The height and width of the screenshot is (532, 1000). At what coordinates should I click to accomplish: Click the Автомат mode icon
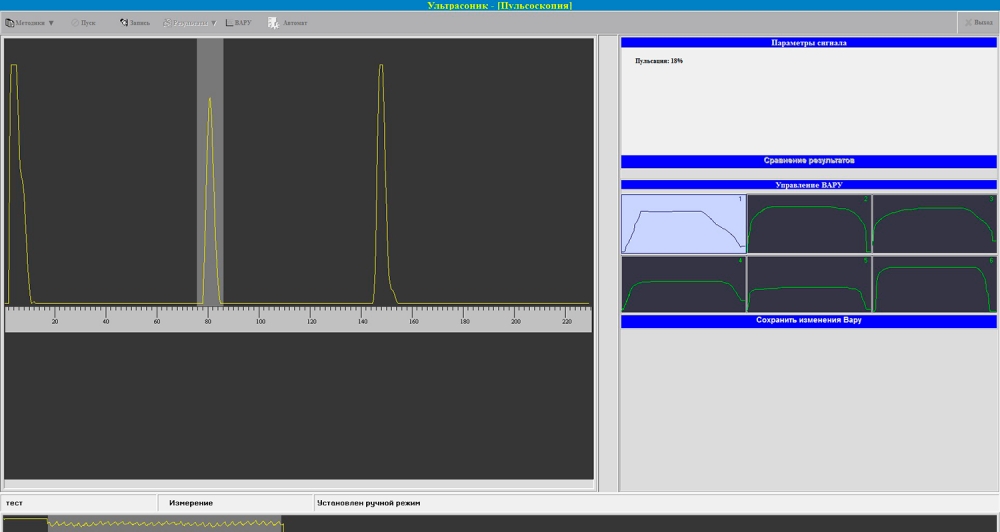click(288, 22)
